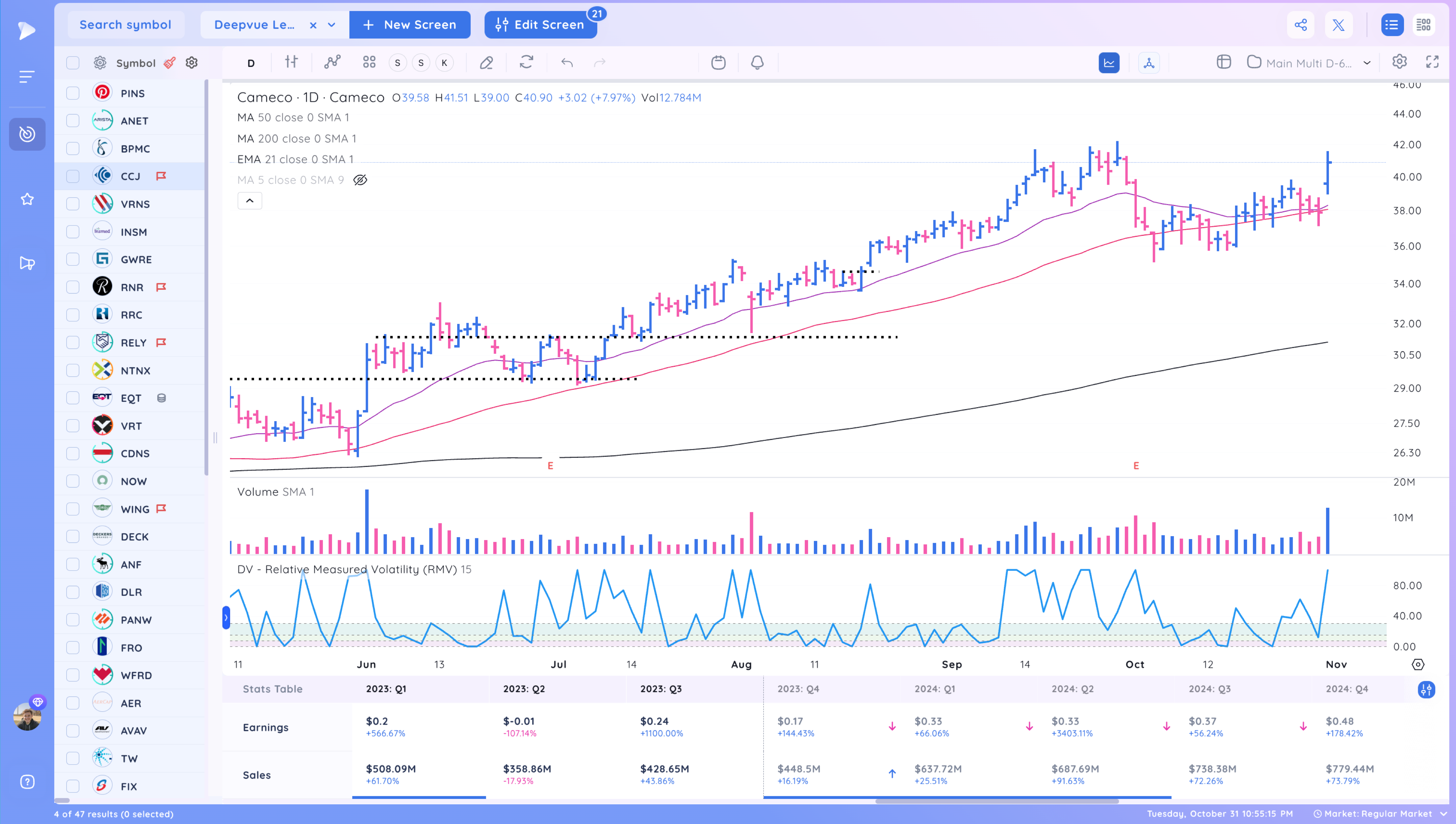1456x824 pixels.
Task: Select GWRE in the symbol list
Action: click(136, 259)
